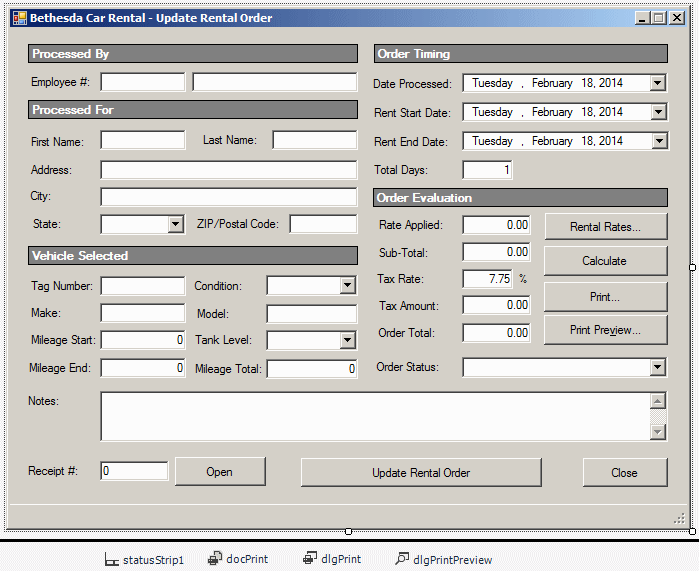The image size is (699, 571).
Task: Click the Rental Rates... button
Action: 605,226
